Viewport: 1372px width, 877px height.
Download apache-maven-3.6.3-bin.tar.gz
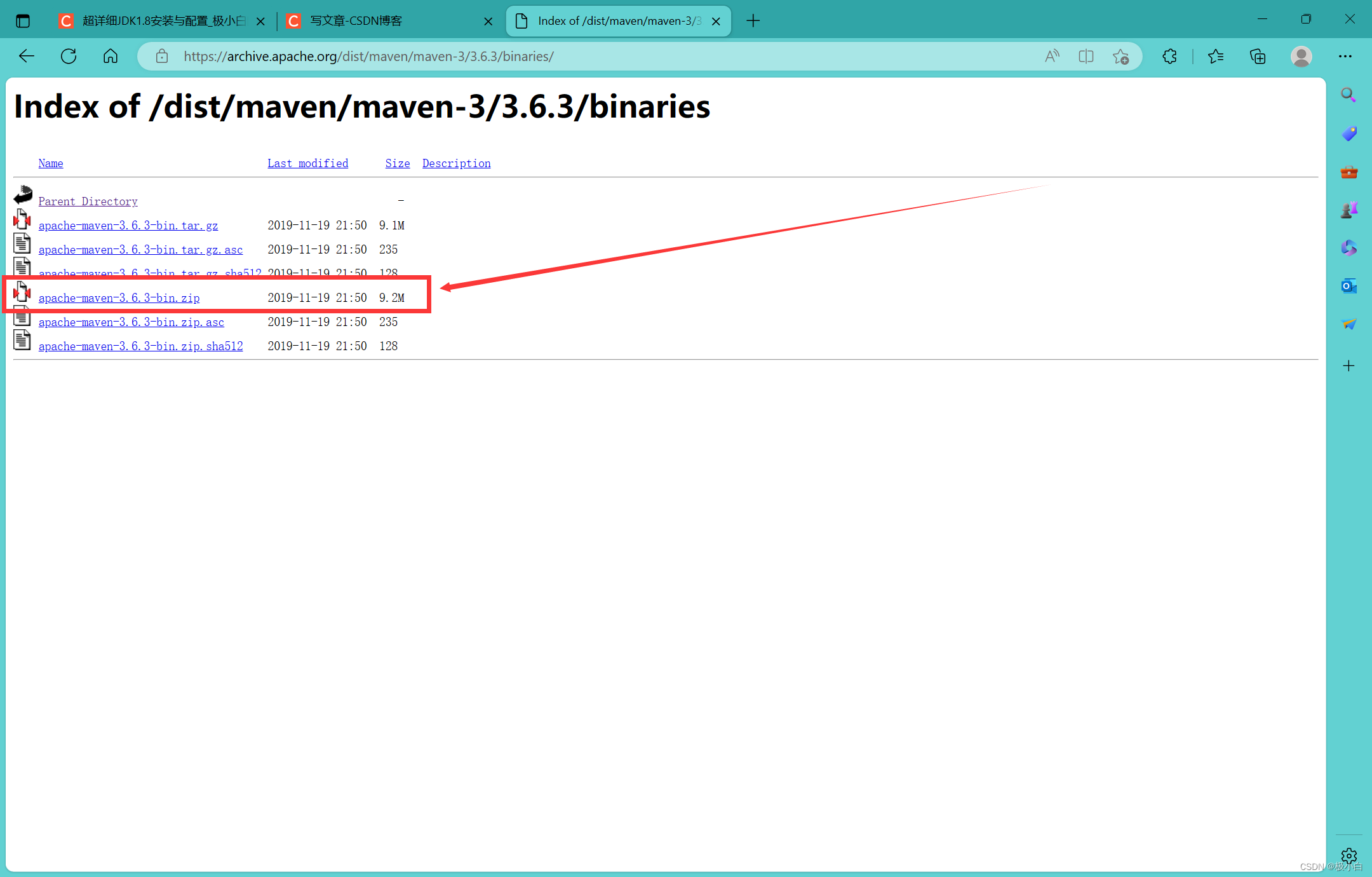128,226
